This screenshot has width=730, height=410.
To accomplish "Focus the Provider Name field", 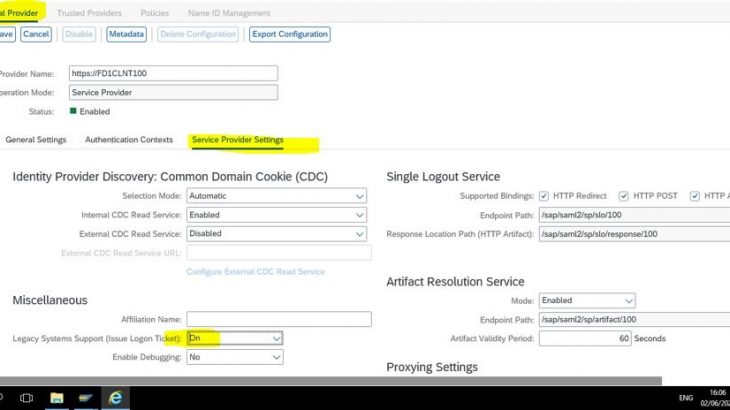I will click(173, 74).
